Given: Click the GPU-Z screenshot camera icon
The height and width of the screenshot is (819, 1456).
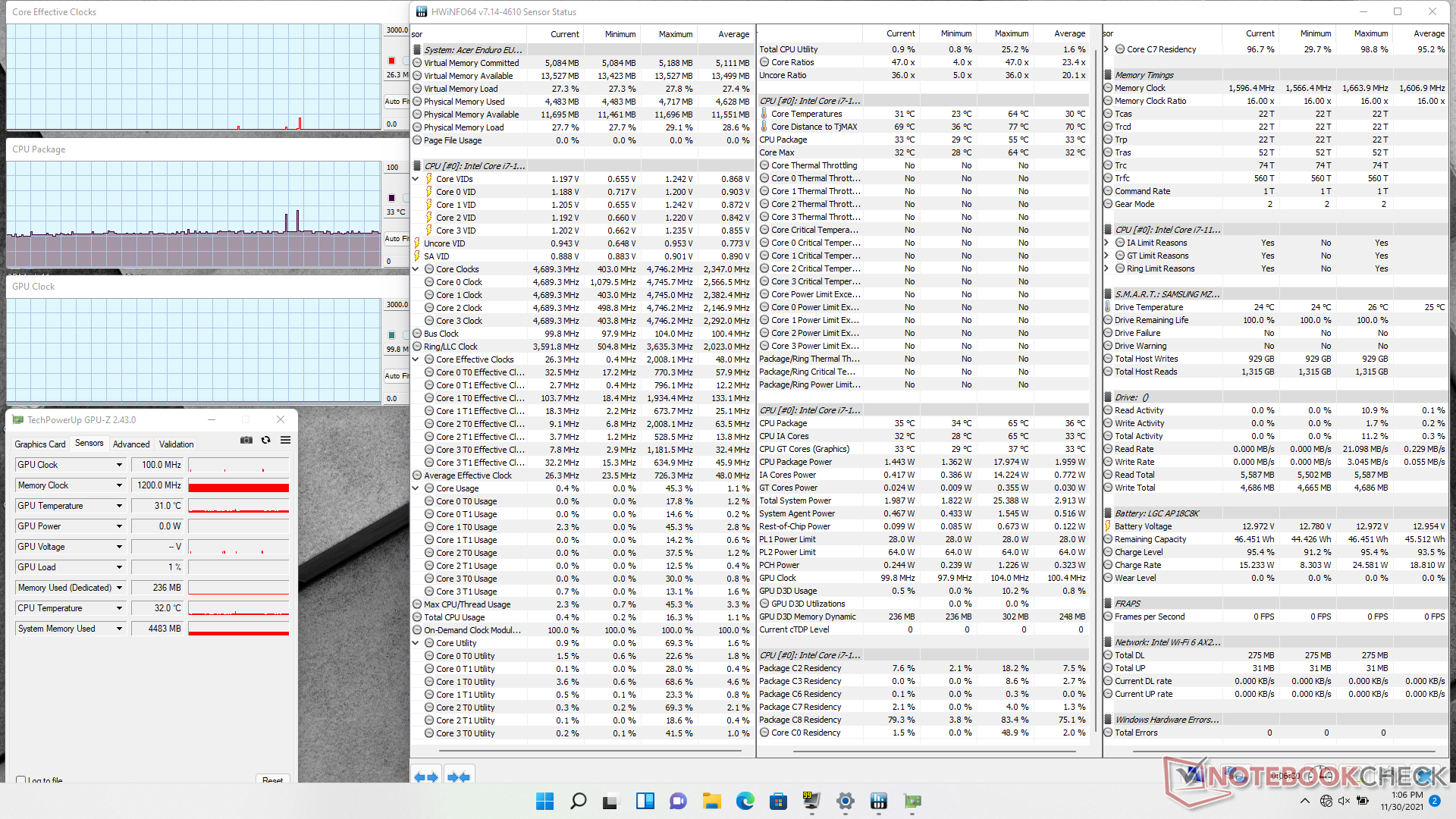Looking at the screenshot, I should tap(246, 440).
